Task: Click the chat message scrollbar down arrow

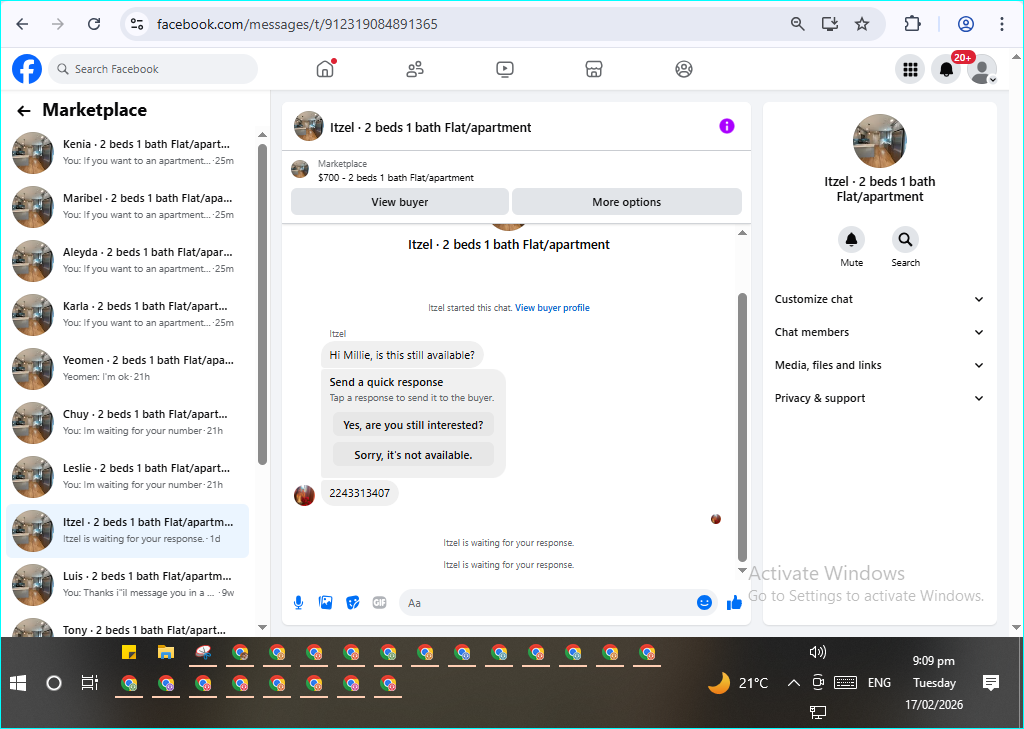Action: [742, 570]
